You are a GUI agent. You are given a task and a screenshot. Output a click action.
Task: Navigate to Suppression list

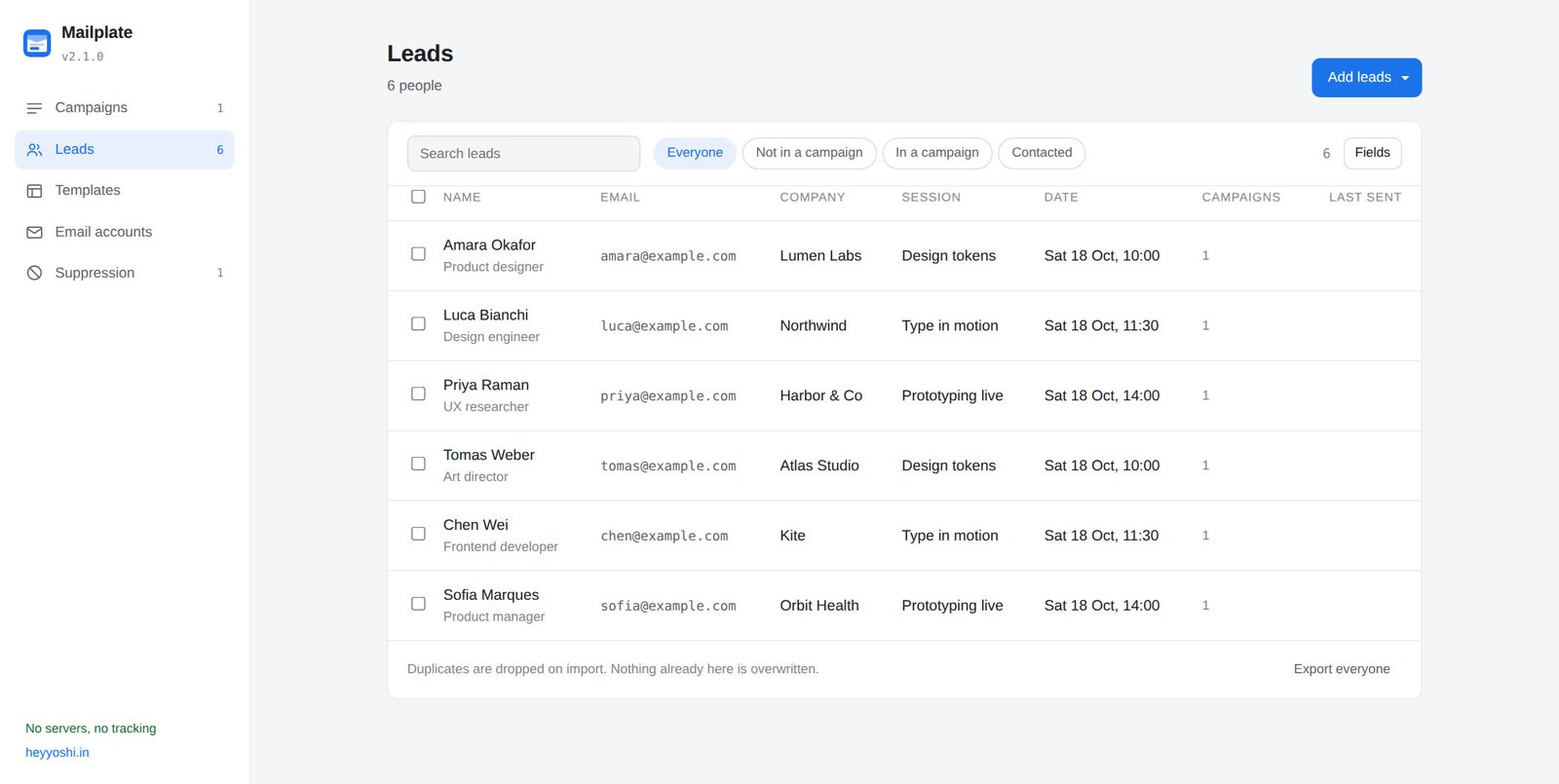tap(125, 274)
